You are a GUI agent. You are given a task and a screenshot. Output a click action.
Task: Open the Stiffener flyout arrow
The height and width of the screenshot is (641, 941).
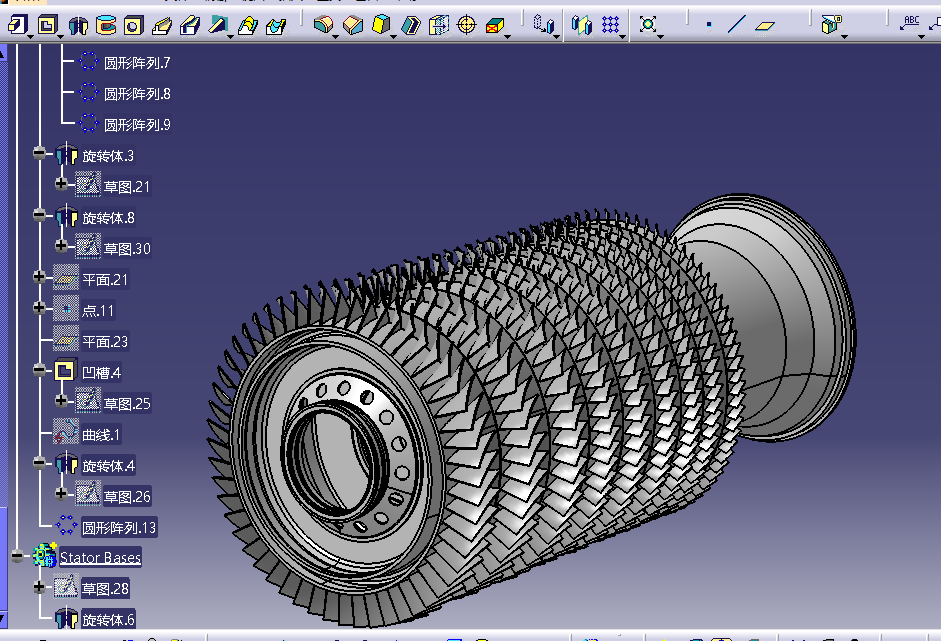(230, 37)
